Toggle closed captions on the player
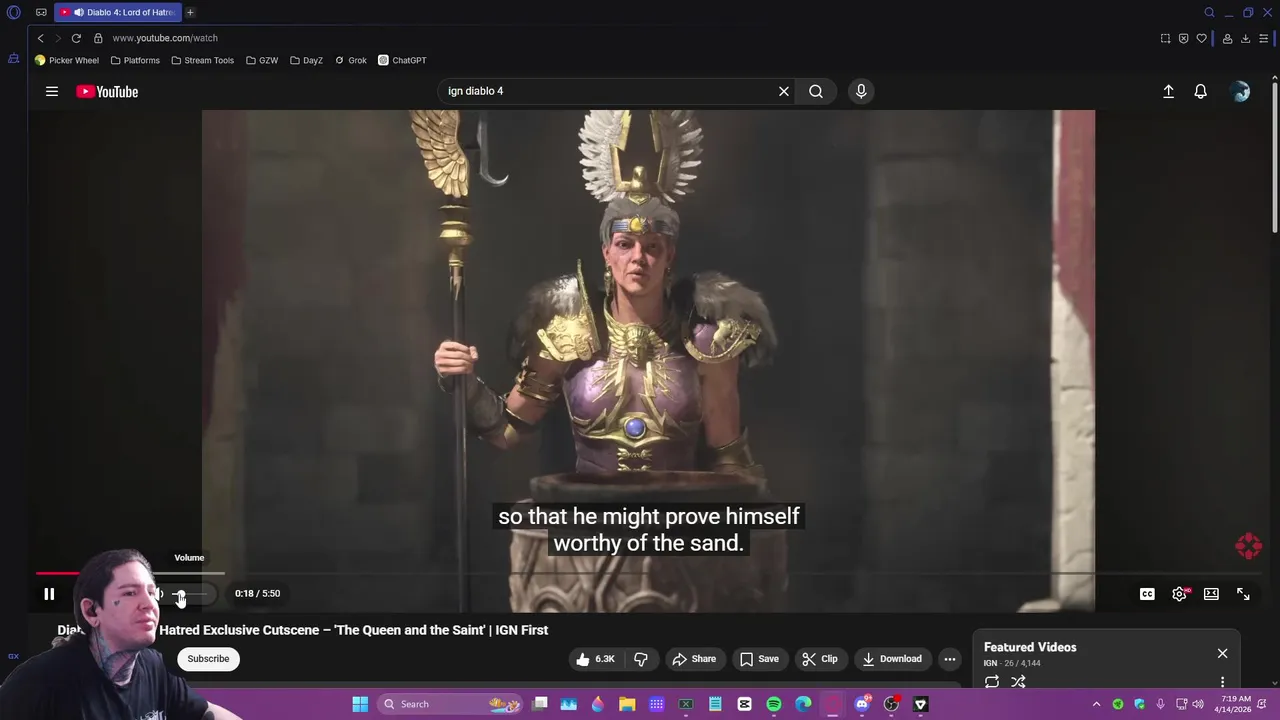Screen dimensions: 1280x720 (1147, 594)
